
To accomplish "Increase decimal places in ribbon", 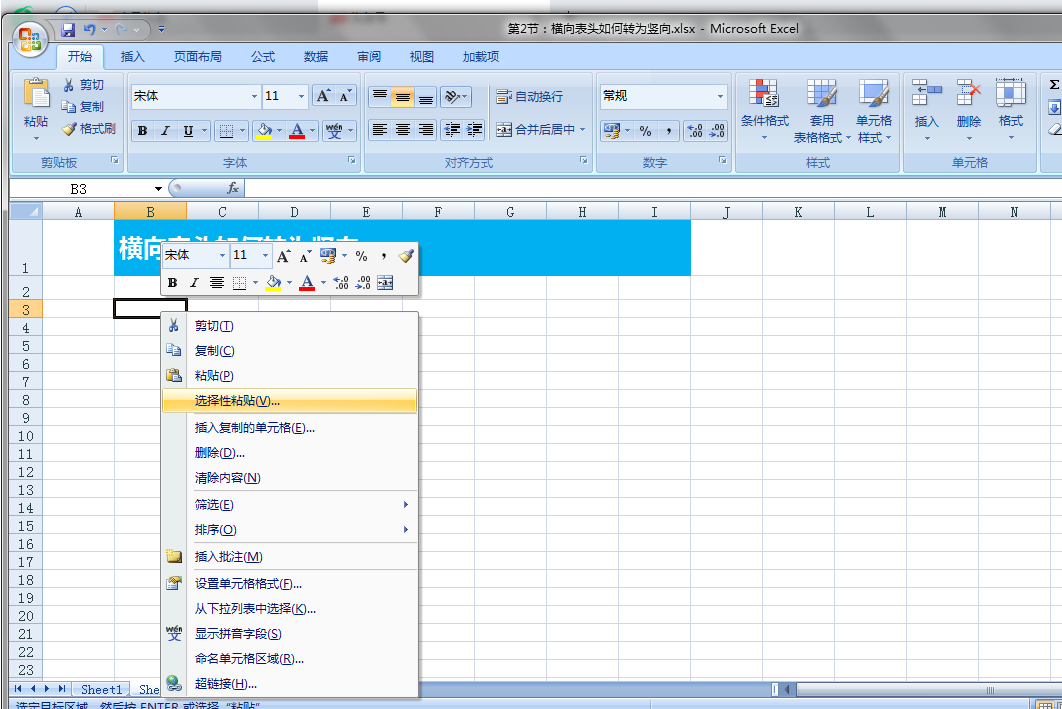I will coord(695,131).
